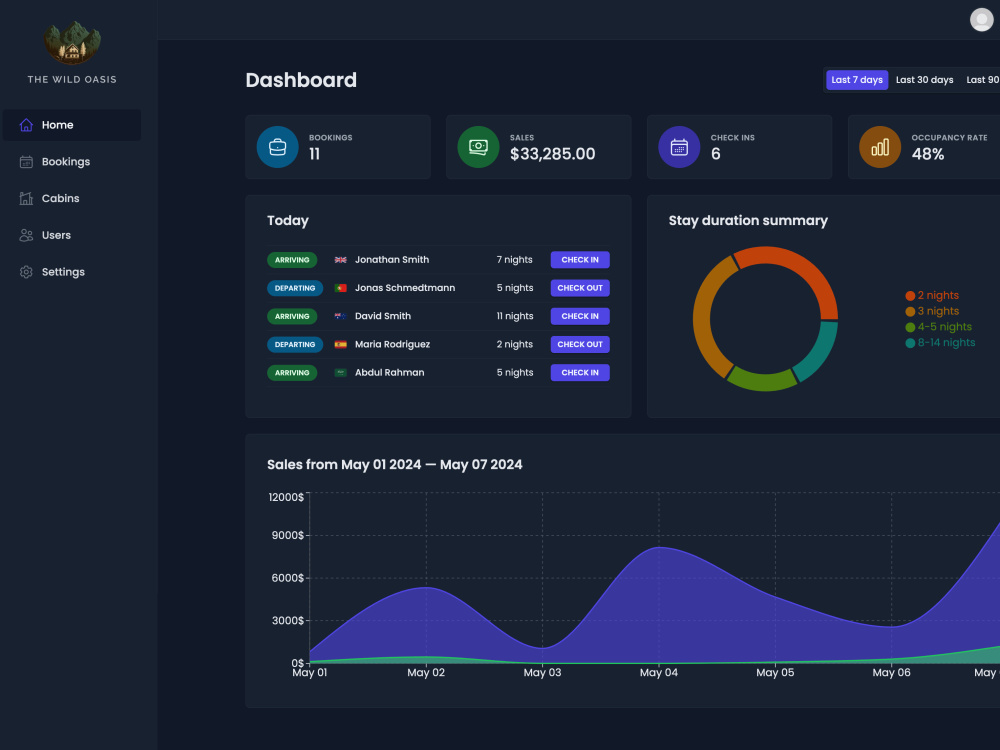This screenshot has height=750, width=1000.
Task: Click the 9000$ y-axis label
Action: 288,535
